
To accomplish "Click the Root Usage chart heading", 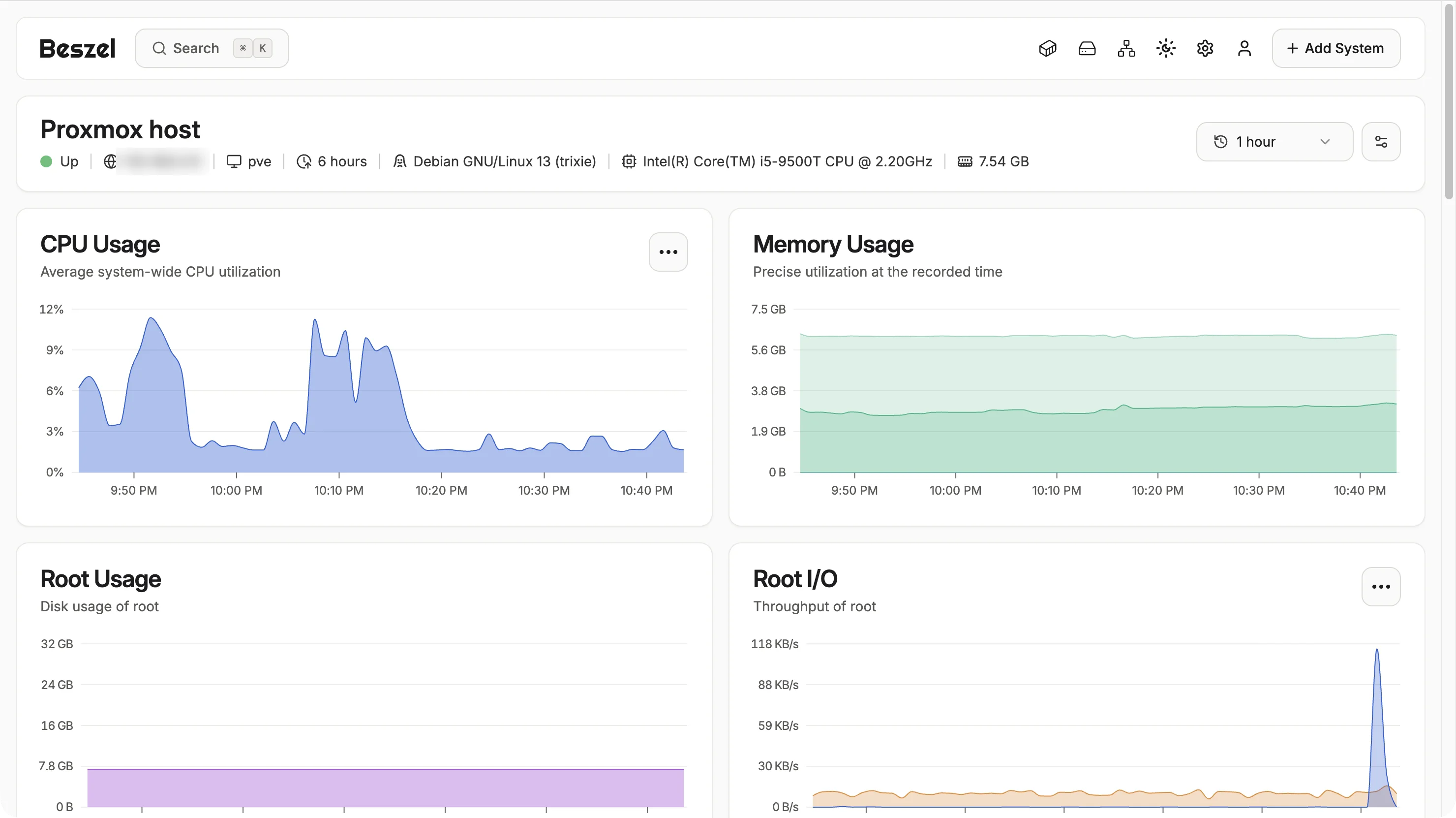I will pos(101,579).
